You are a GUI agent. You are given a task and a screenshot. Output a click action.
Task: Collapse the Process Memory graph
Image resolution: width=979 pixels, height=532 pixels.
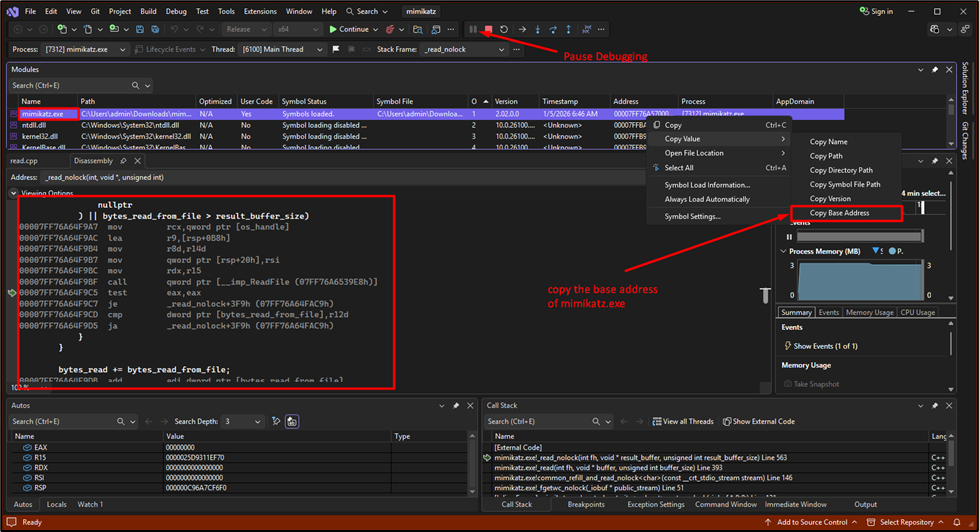(784, 251)
